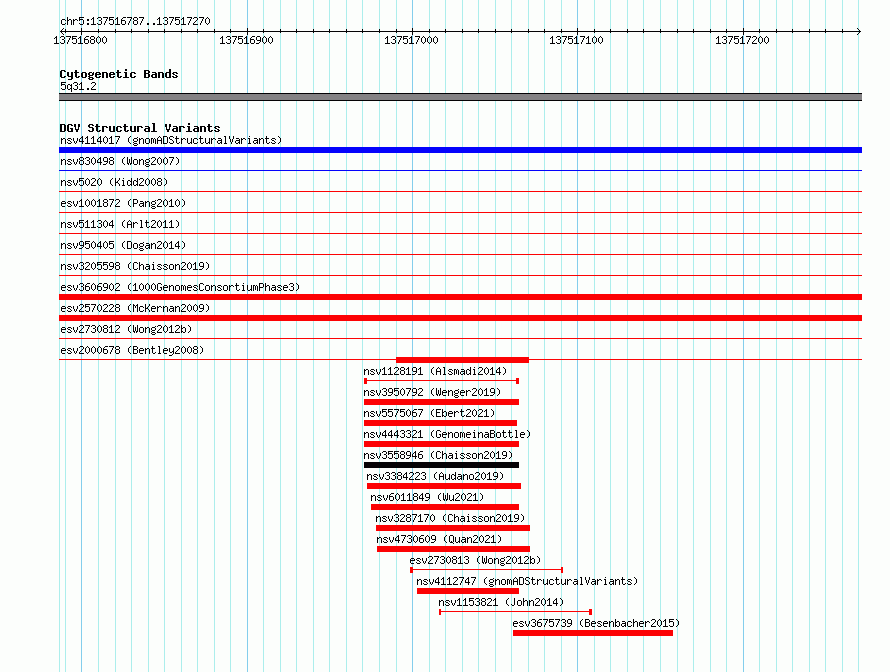Click the thick red bar of esv3606902
The image size is (890, 672).
(460, 297)
